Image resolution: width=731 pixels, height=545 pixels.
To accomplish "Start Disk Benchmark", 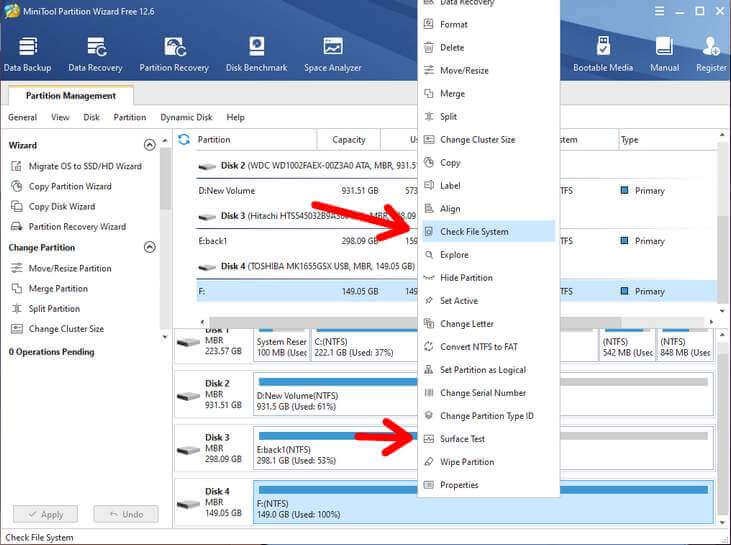I will (256, 55).
